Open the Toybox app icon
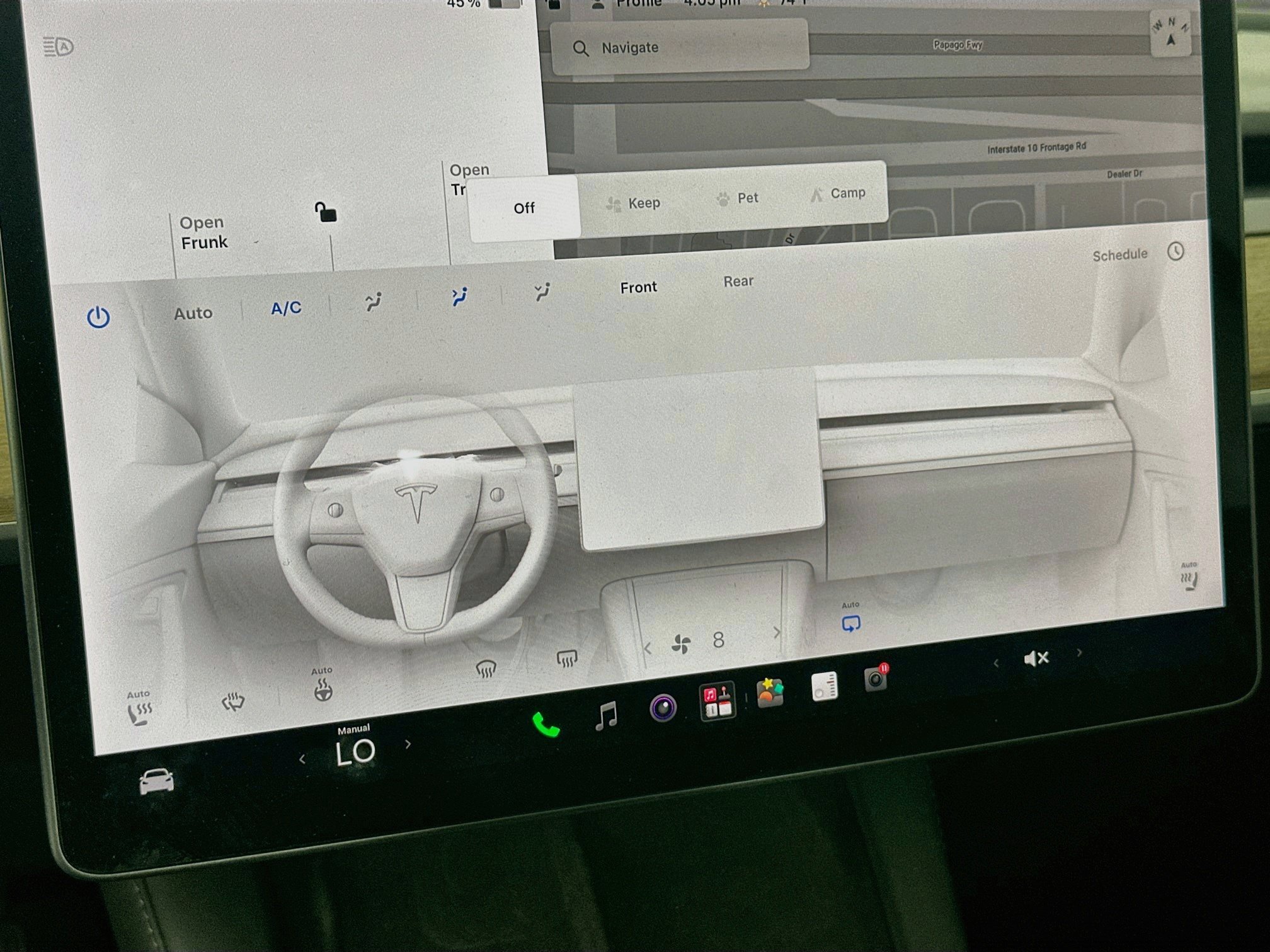 pyautogui.click(x=770, y=693)
